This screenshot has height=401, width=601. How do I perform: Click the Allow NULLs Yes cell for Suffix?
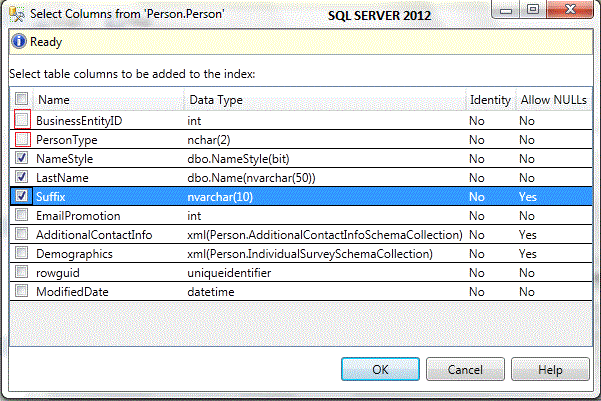click(x=528, y=197)
